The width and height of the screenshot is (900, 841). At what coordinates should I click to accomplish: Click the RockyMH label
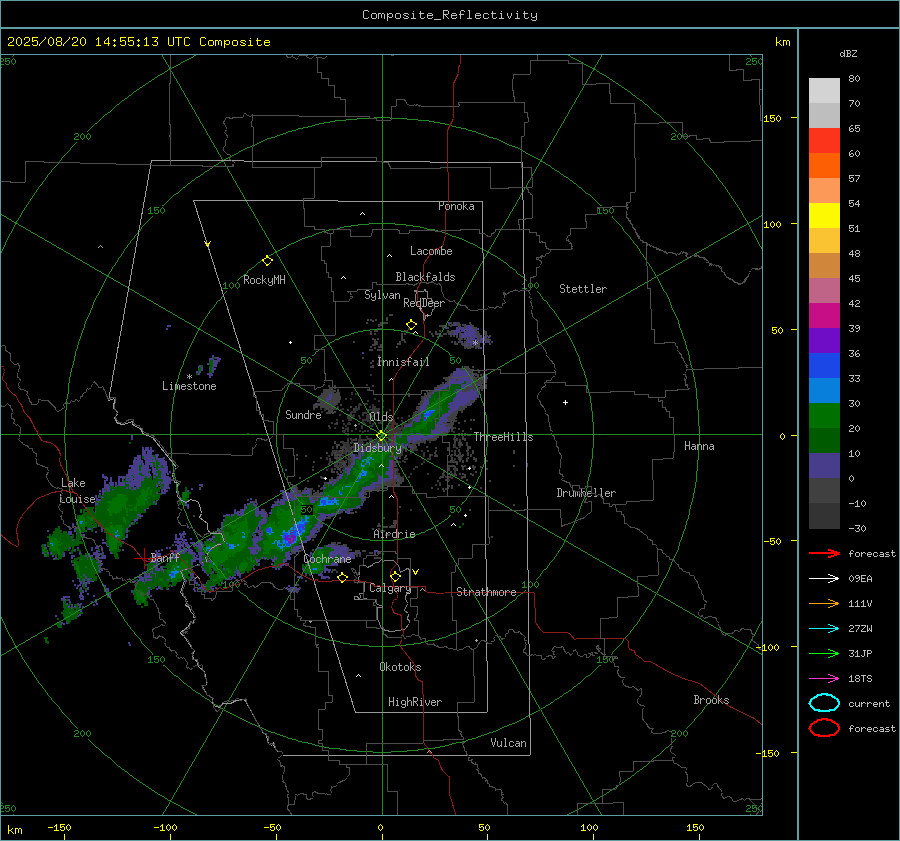264,280
